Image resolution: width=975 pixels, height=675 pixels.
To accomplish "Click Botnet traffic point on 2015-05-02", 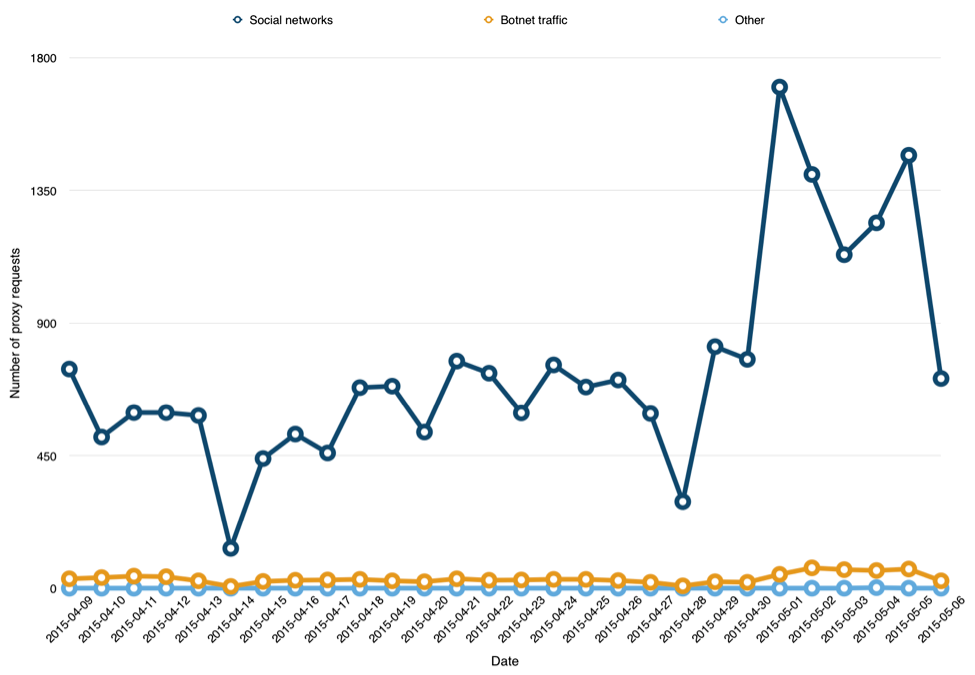I will [811, 567].
